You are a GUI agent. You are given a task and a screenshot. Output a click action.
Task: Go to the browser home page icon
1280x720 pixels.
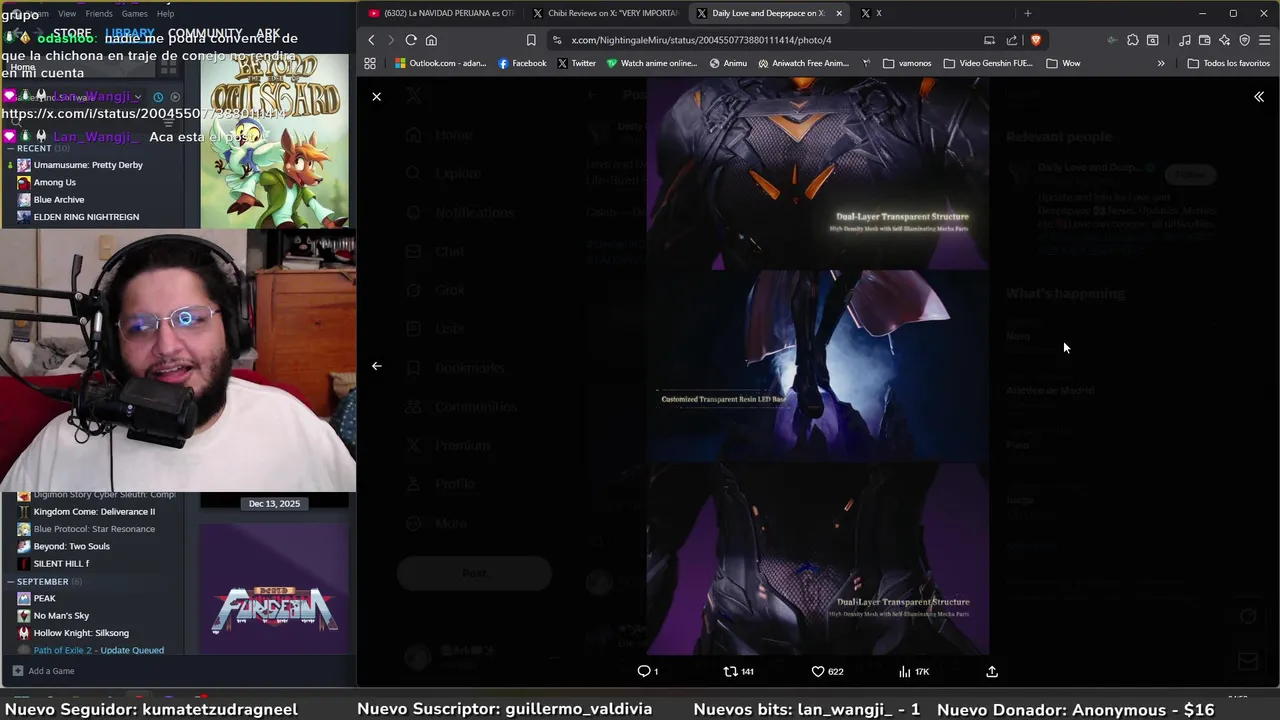(x=431, y=40)
